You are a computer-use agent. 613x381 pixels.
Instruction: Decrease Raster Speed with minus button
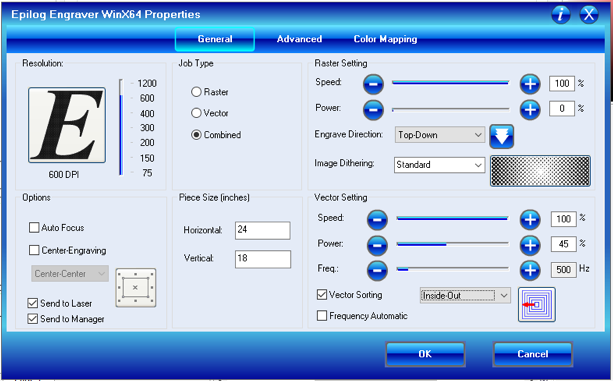click(373, 84)
